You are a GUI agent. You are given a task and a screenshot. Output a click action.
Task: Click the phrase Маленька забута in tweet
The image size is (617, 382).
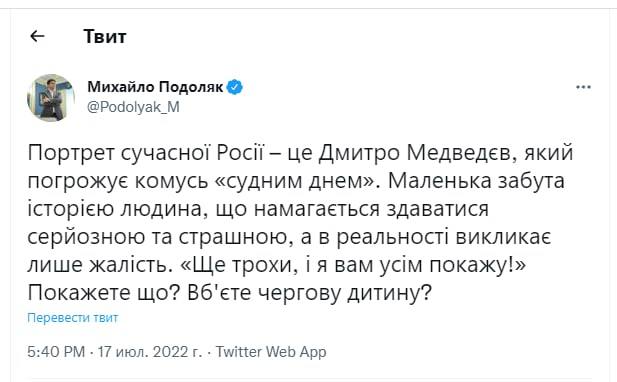476,181
